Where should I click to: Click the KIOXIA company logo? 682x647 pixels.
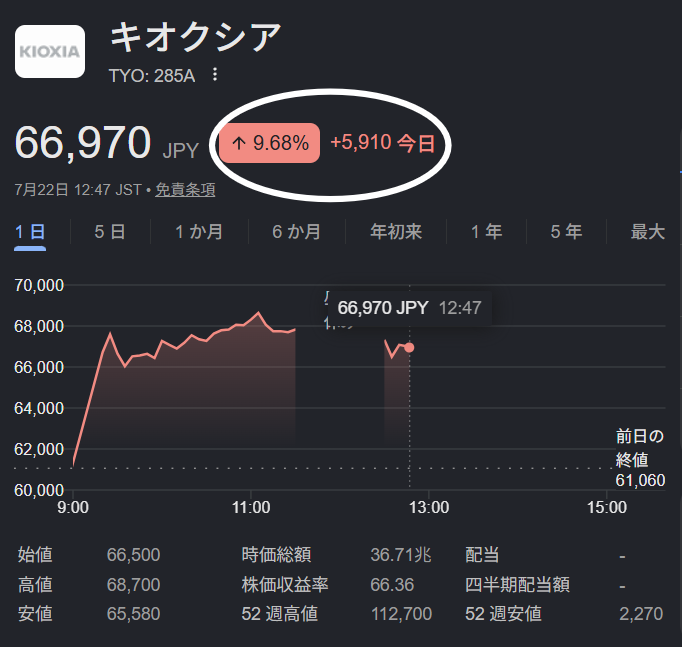point(50,51)
